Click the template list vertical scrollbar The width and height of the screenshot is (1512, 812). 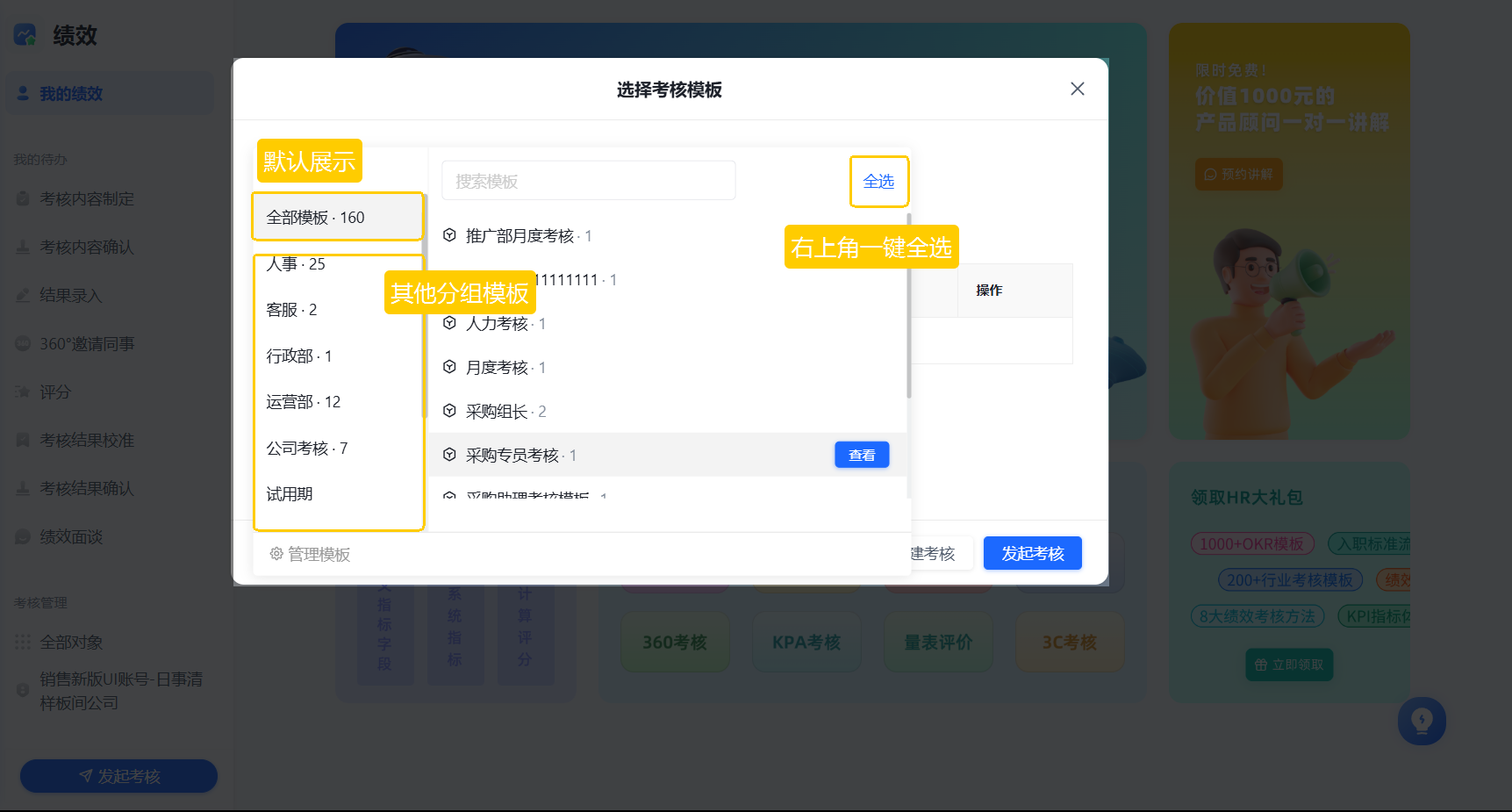pyautogui.click(x=909, y=307)
